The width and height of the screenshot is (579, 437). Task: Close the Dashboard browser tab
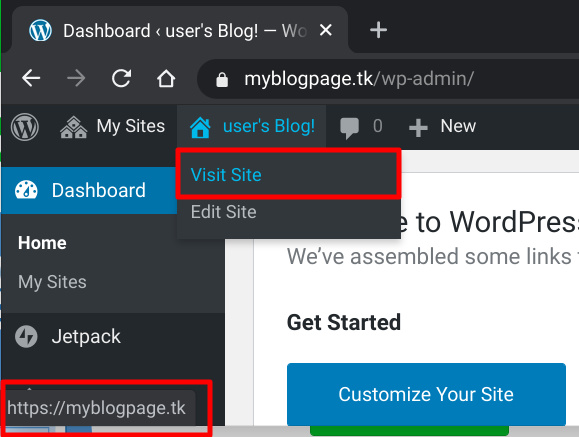pyautogui.click(x=326, y=30)
